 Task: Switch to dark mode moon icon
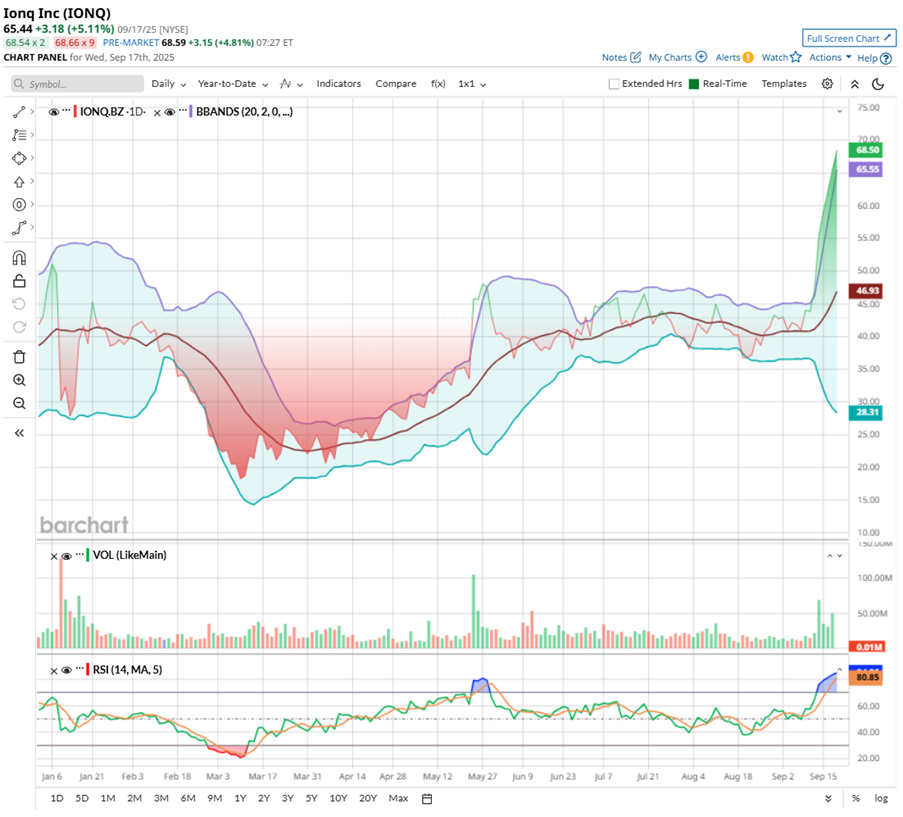(878, 84)
